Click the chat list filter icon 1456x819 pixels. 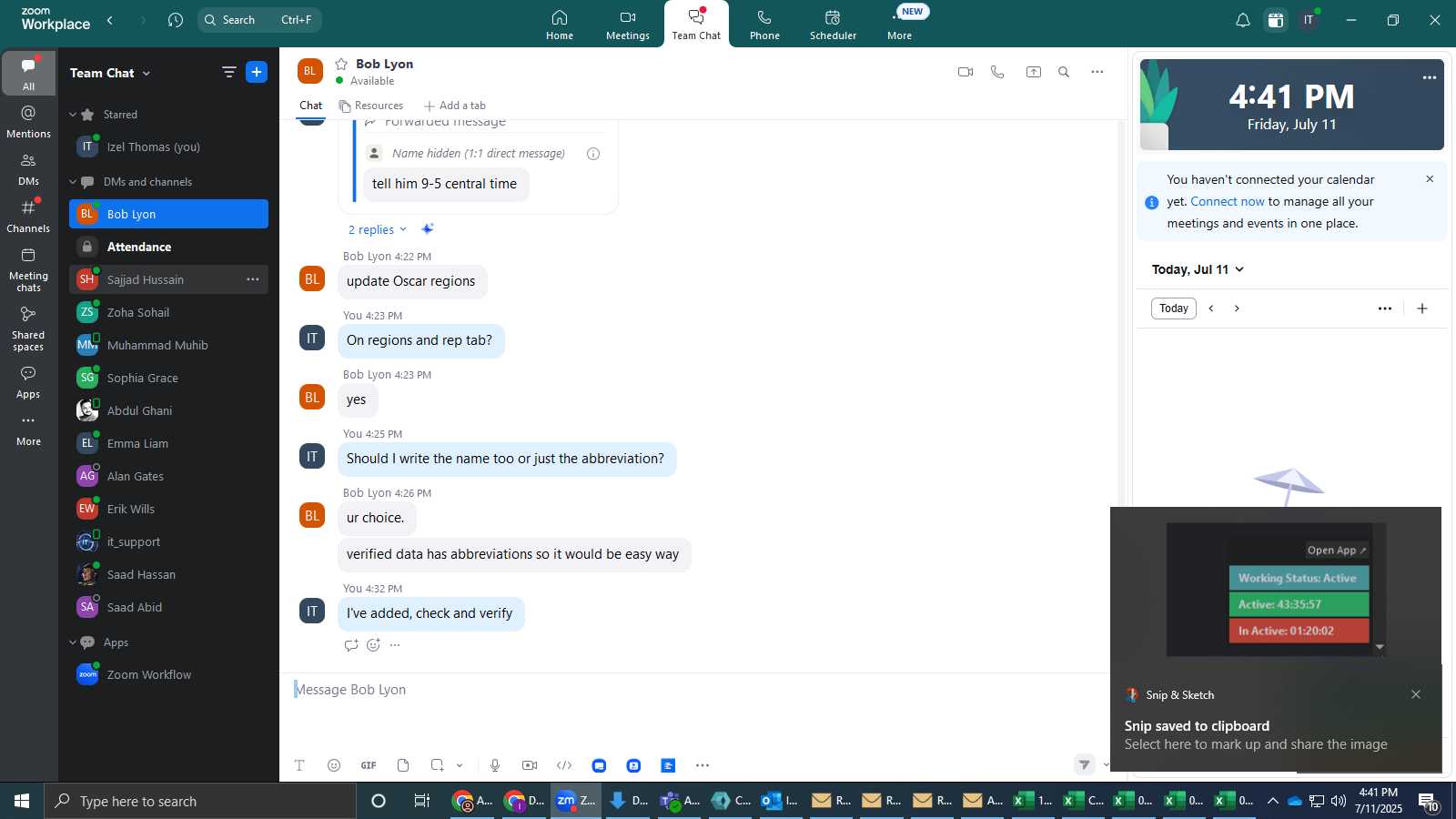(x=229, y=72)
